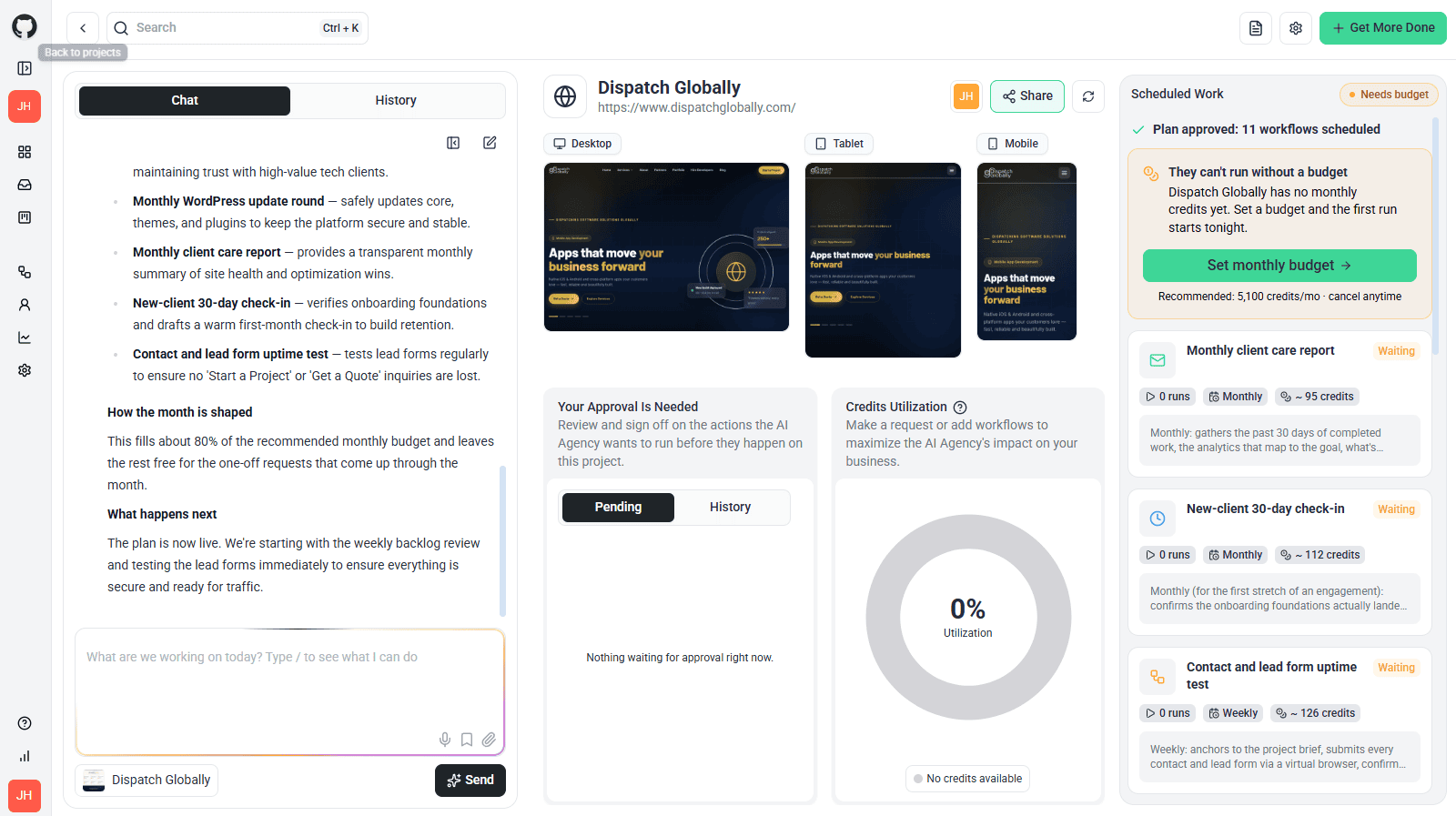This screenshot has height=816, width=1456.
Task: Toggle the left sidebar panel icon
Action: [x=25, y=68]
